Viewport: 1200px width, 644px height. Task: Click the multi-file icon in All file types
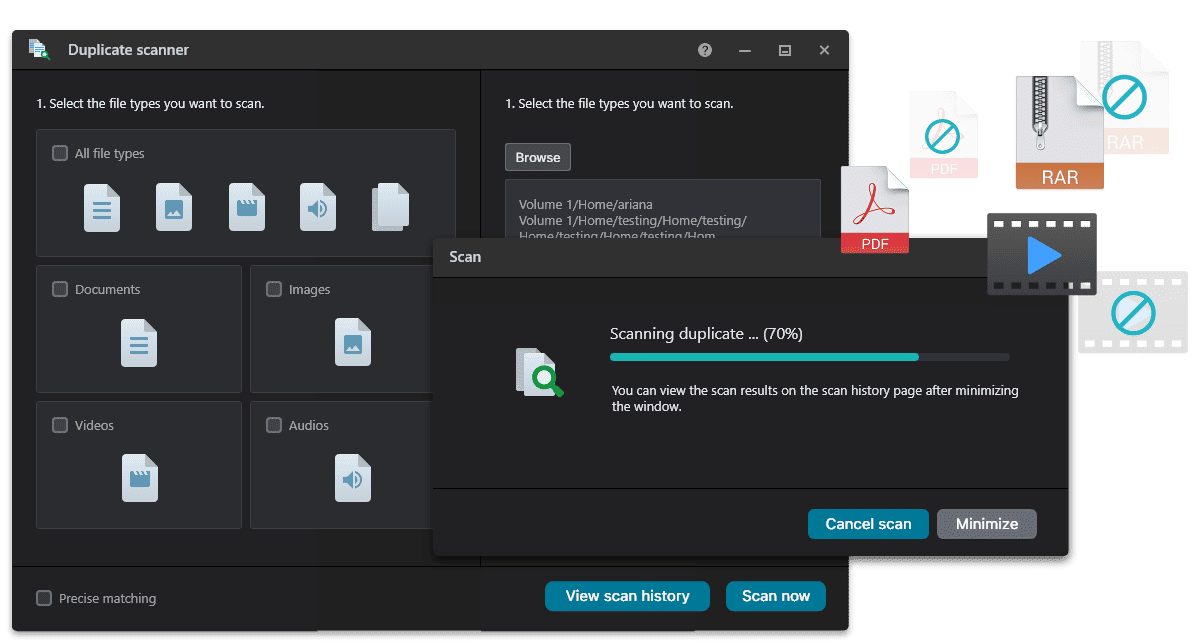pos(390,207)
